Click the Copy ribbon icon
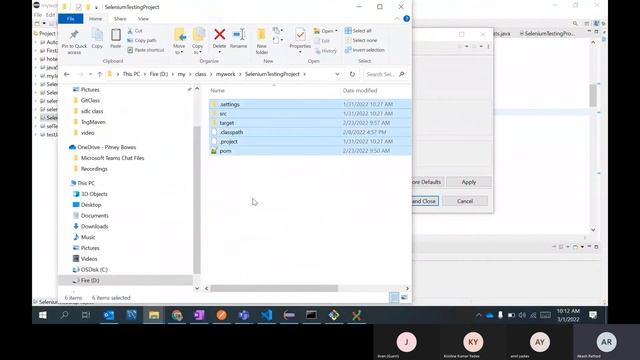This screenshot has height=360, width=640. pos(97,39)
